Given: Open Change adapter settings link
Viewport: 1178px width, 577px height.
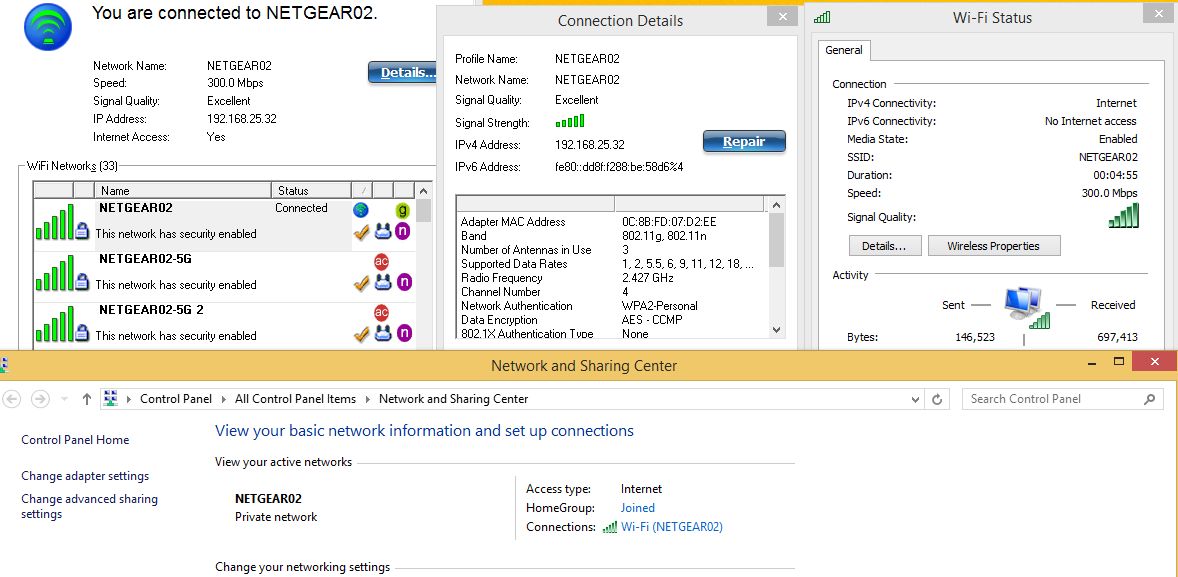Looking at the screenshot, I should (85, 476).
